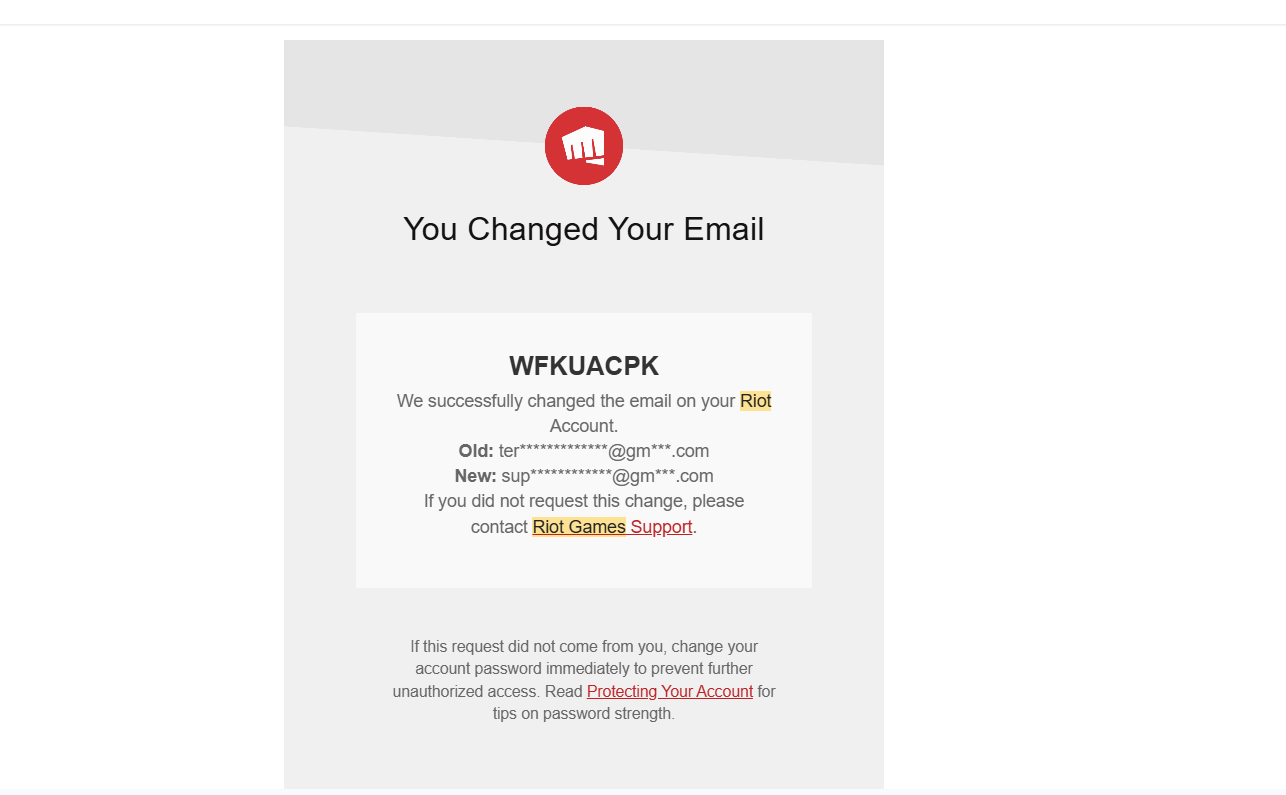Click the You Changed Your Email heading

point(583,229)
